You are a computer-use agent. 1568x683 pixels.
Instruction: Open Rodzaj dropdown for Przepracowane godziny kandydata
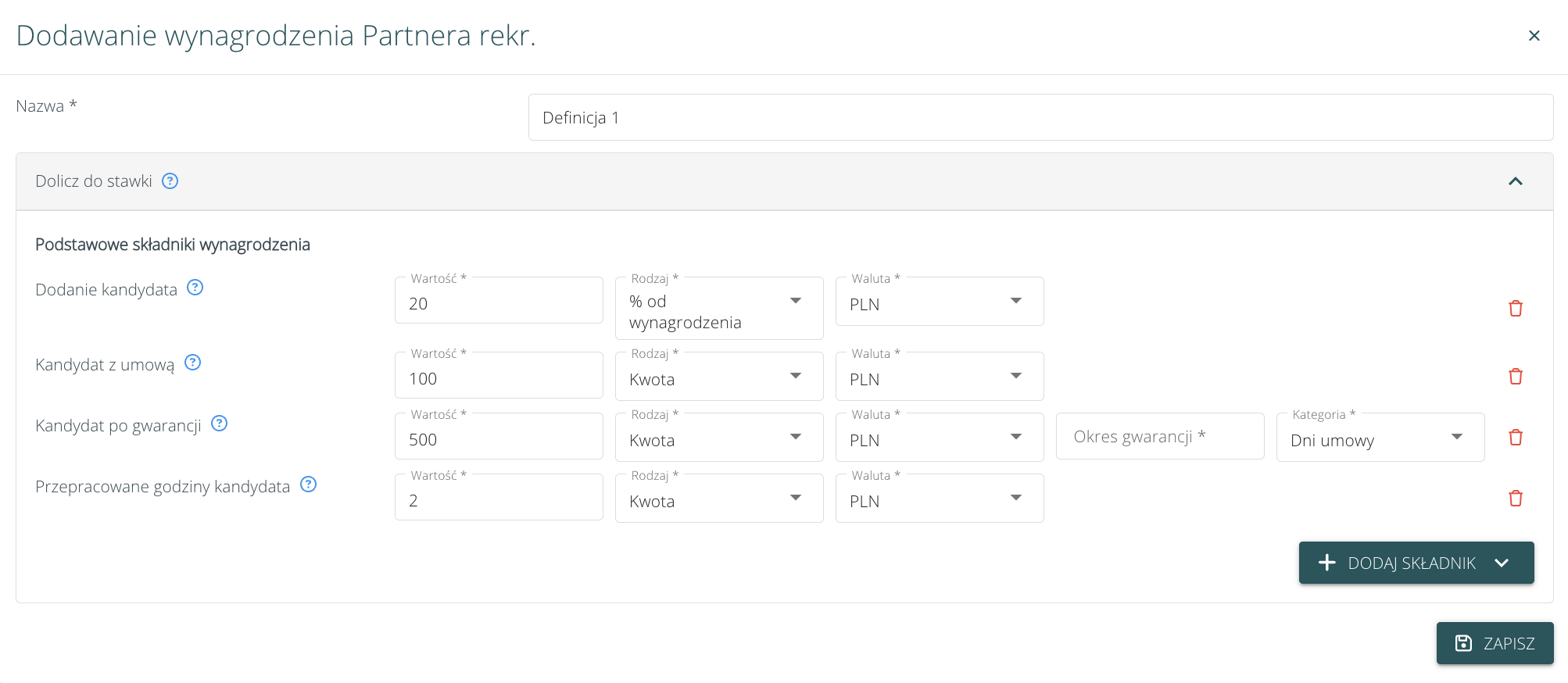(x=718, y=499)
